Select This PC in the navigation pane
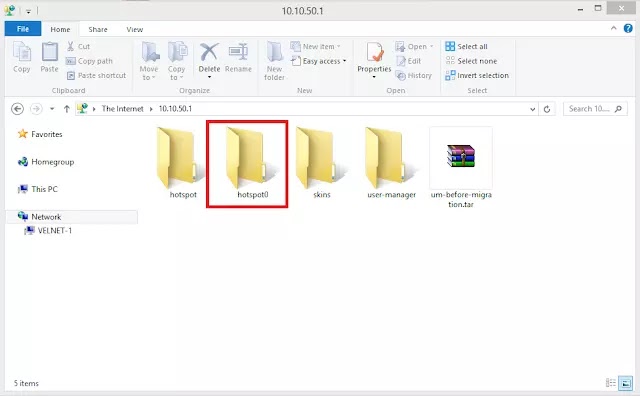This screenshot has height=396, width=640. click(x=38, y=189)
